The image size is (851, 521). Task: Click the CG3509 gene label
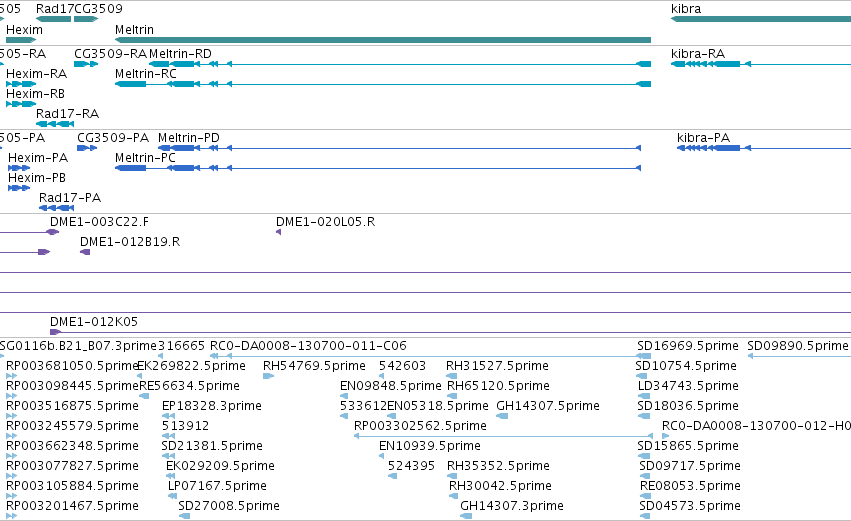click(98, 9)
